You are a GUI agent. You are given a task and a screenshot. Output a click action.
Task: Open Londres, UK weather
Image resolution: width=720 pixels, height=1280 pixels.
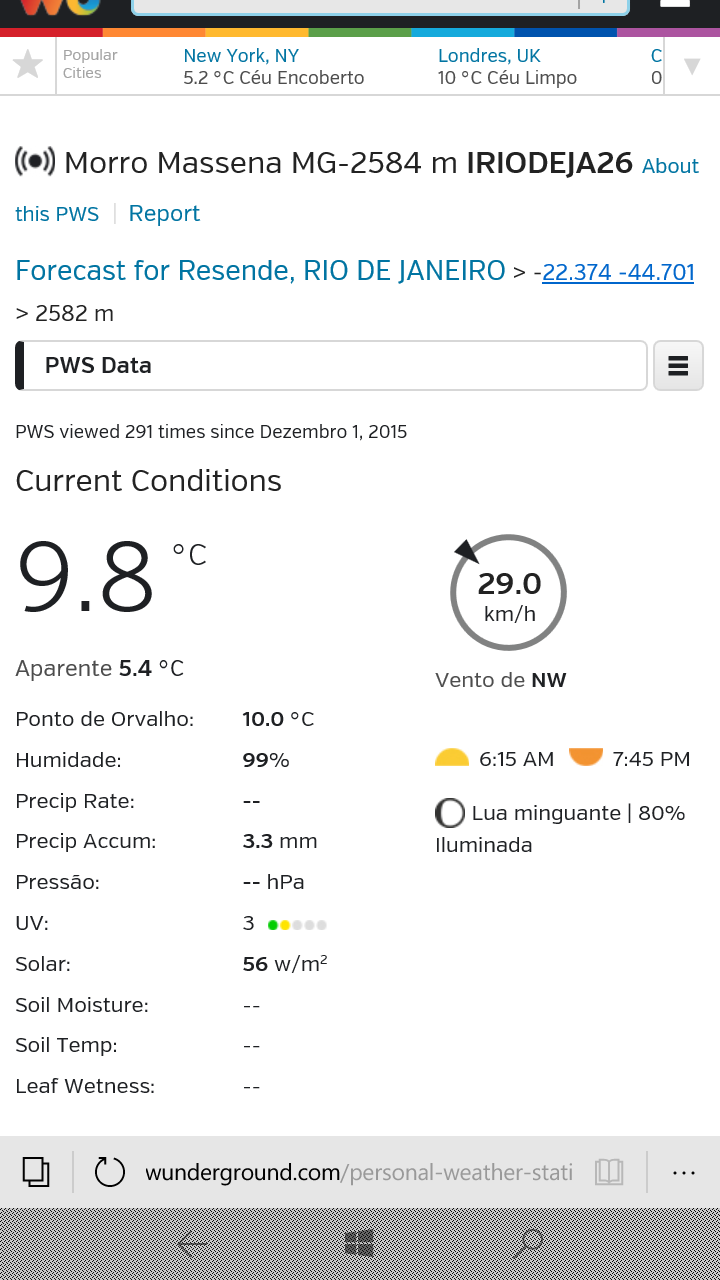[507, 66]
